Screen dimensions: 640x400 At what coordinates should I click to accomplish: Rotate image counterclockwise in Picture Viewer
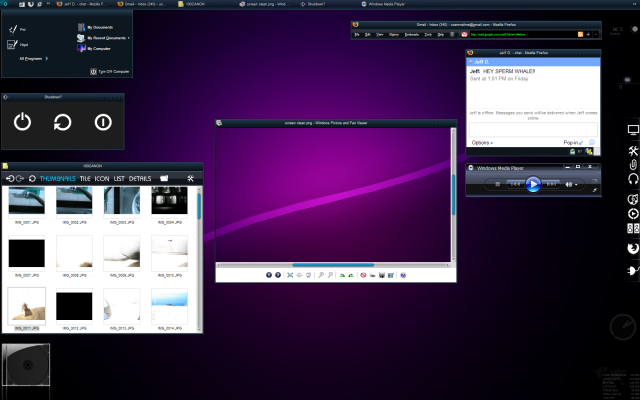[x=351, y=275]
